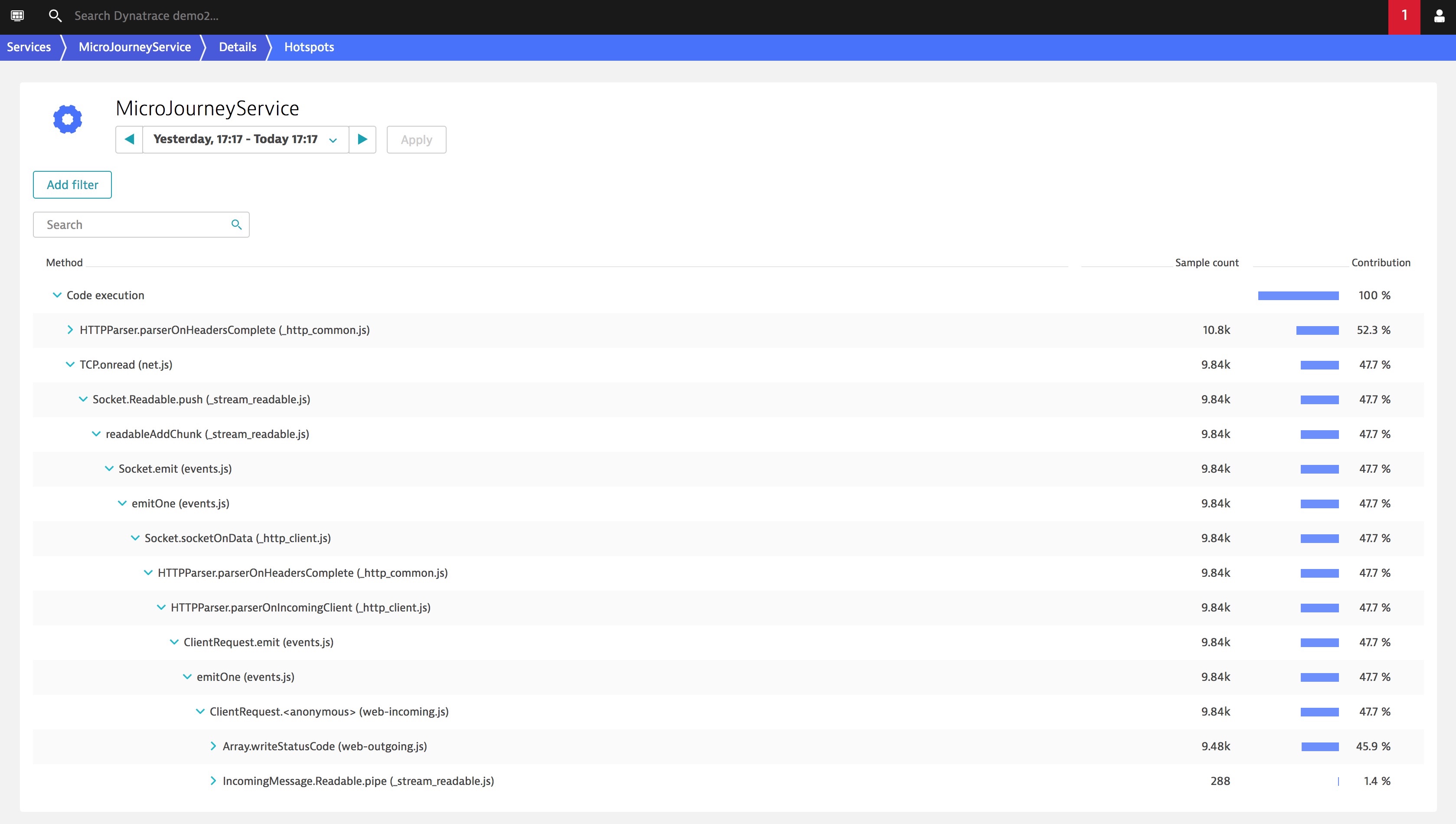This screenshot has width=1456, height=824.
Task: Collapse the Socket.socketOnData row
Action: 135,538
